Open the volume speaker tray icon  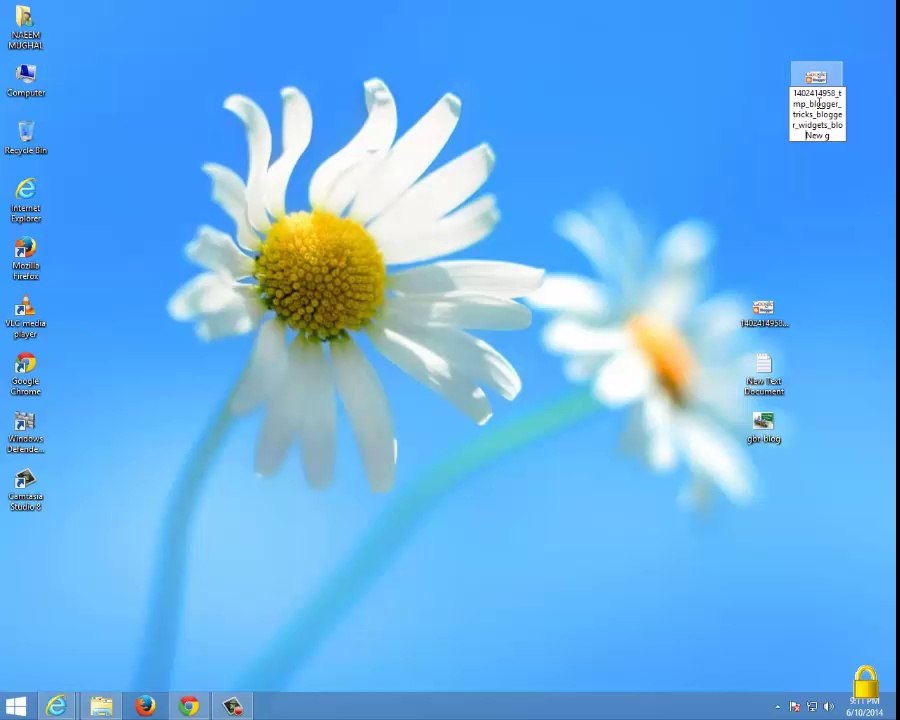coord(828,707)
